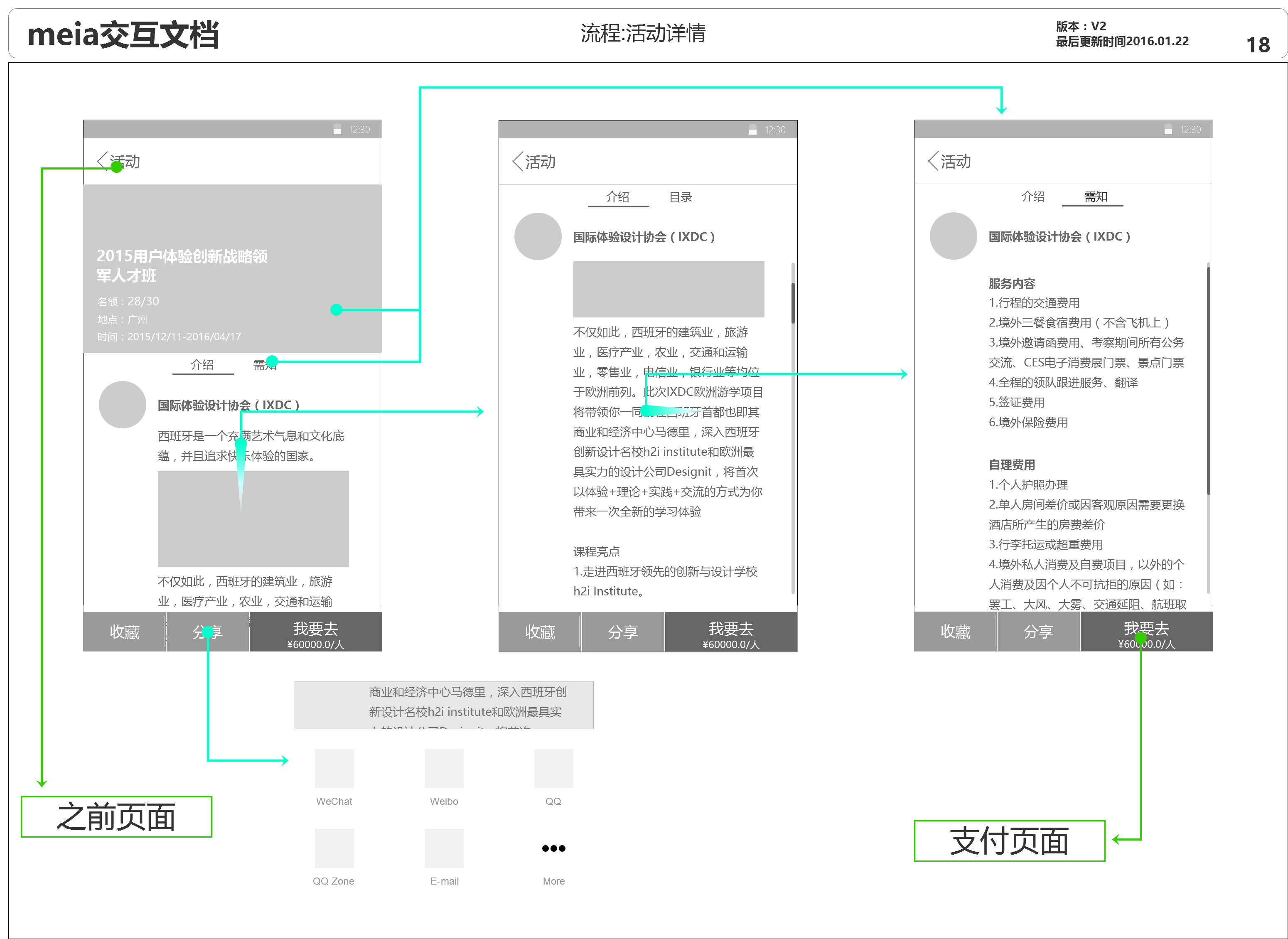The width and height of the screenshot is (1288, 939).
Task: Select the WeChat share icon
Action: point(334,769)
